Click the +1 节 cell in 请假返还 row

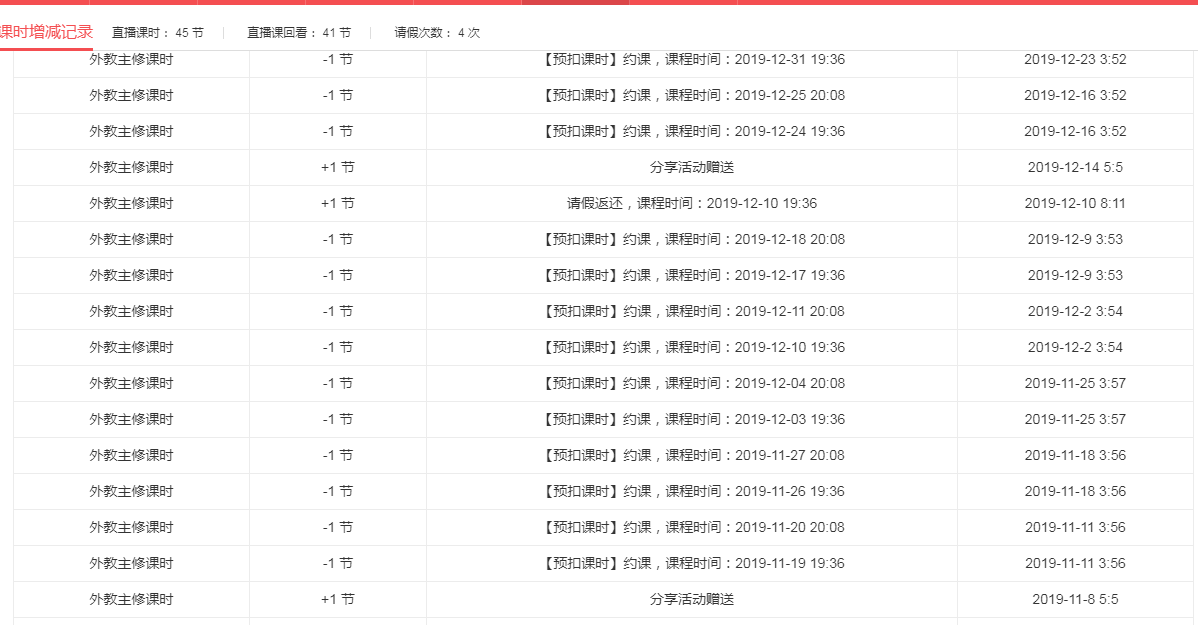337,204
